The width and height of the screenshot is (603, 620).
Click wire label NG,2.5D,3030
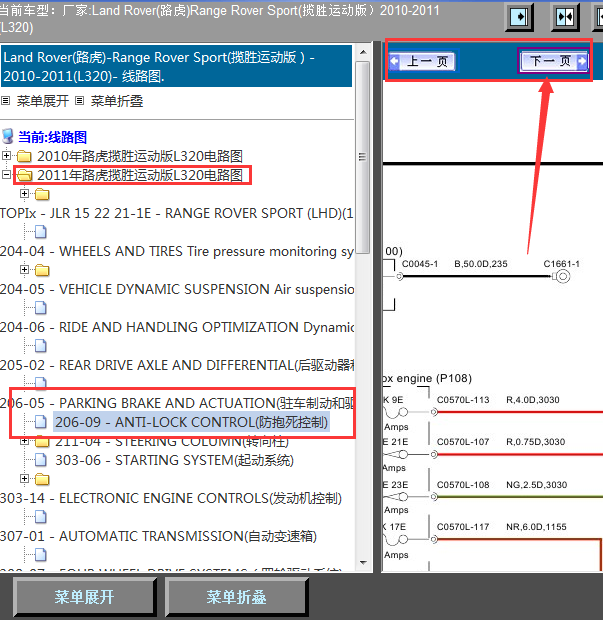(x=537, y=485)
